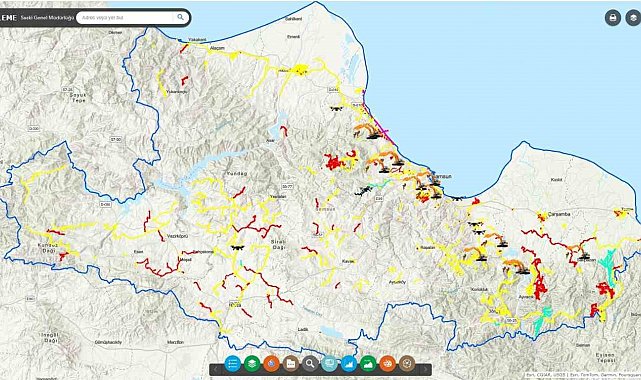Click the Yakakent label on the coast
641x380 pixels.
tap(197, 40)
